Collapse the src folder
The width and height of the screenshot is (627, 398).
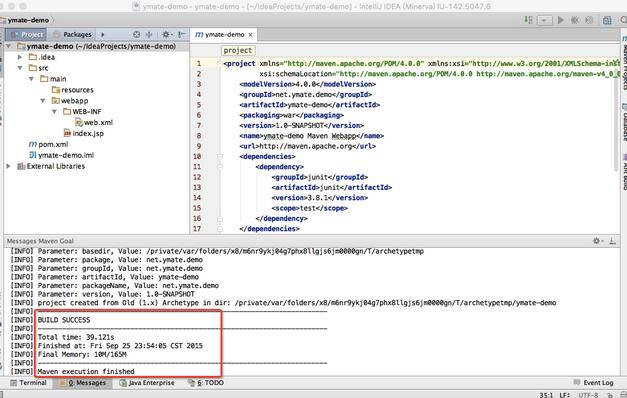coord(20,68)
